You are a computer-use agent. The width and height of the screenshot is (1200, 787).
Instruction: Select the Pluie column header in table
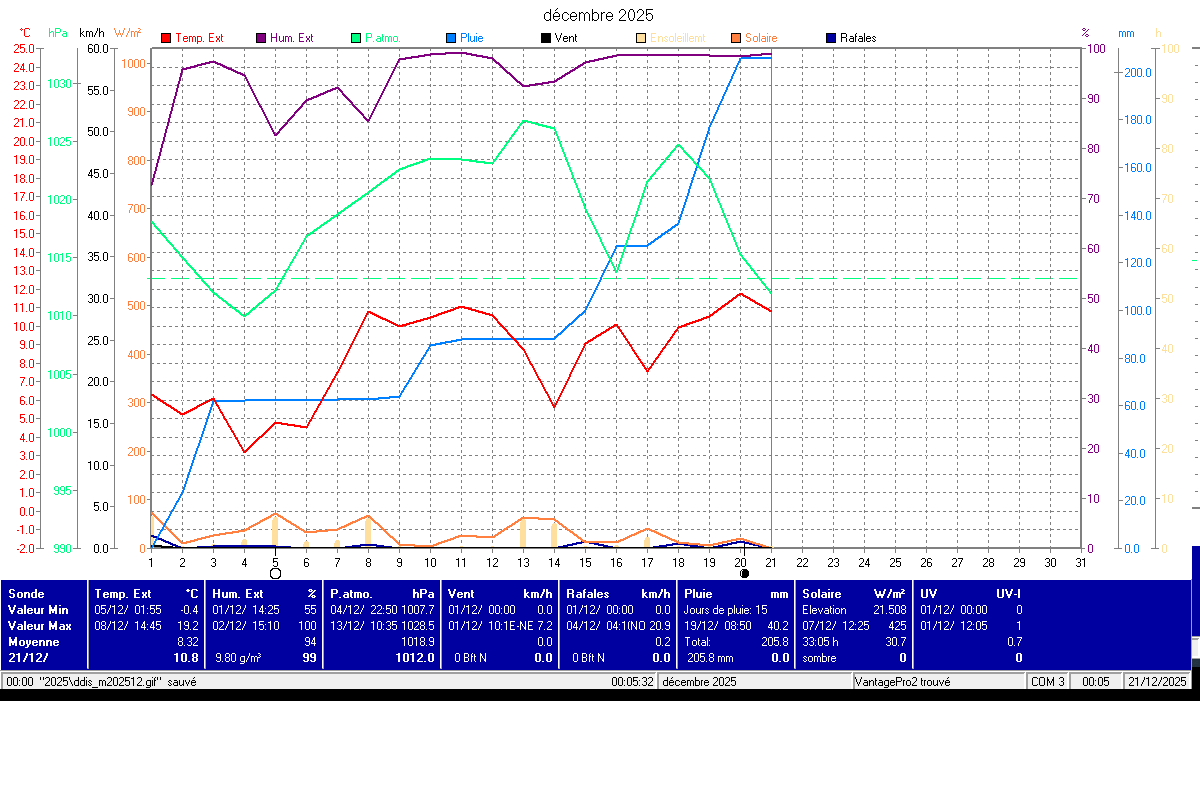(x=697, y=594)
